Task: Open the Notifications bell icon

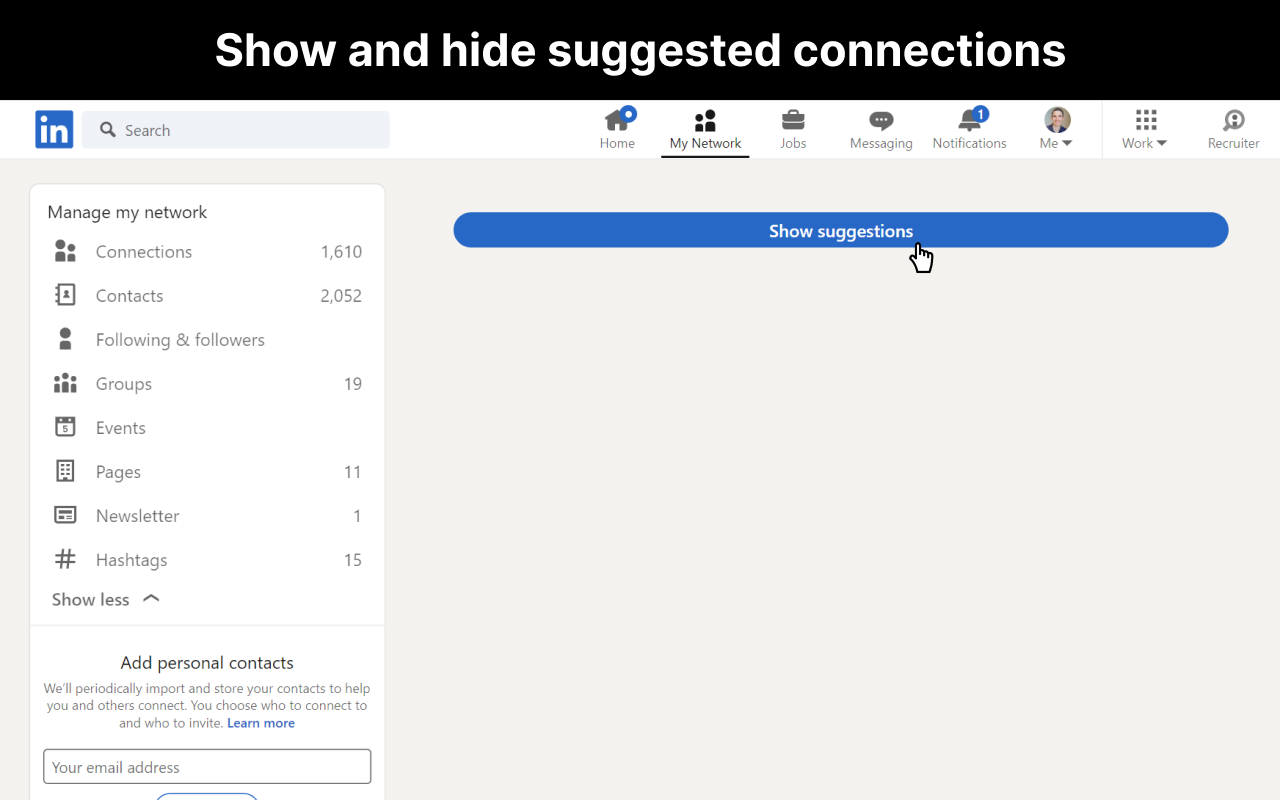Action: [969, 121]
